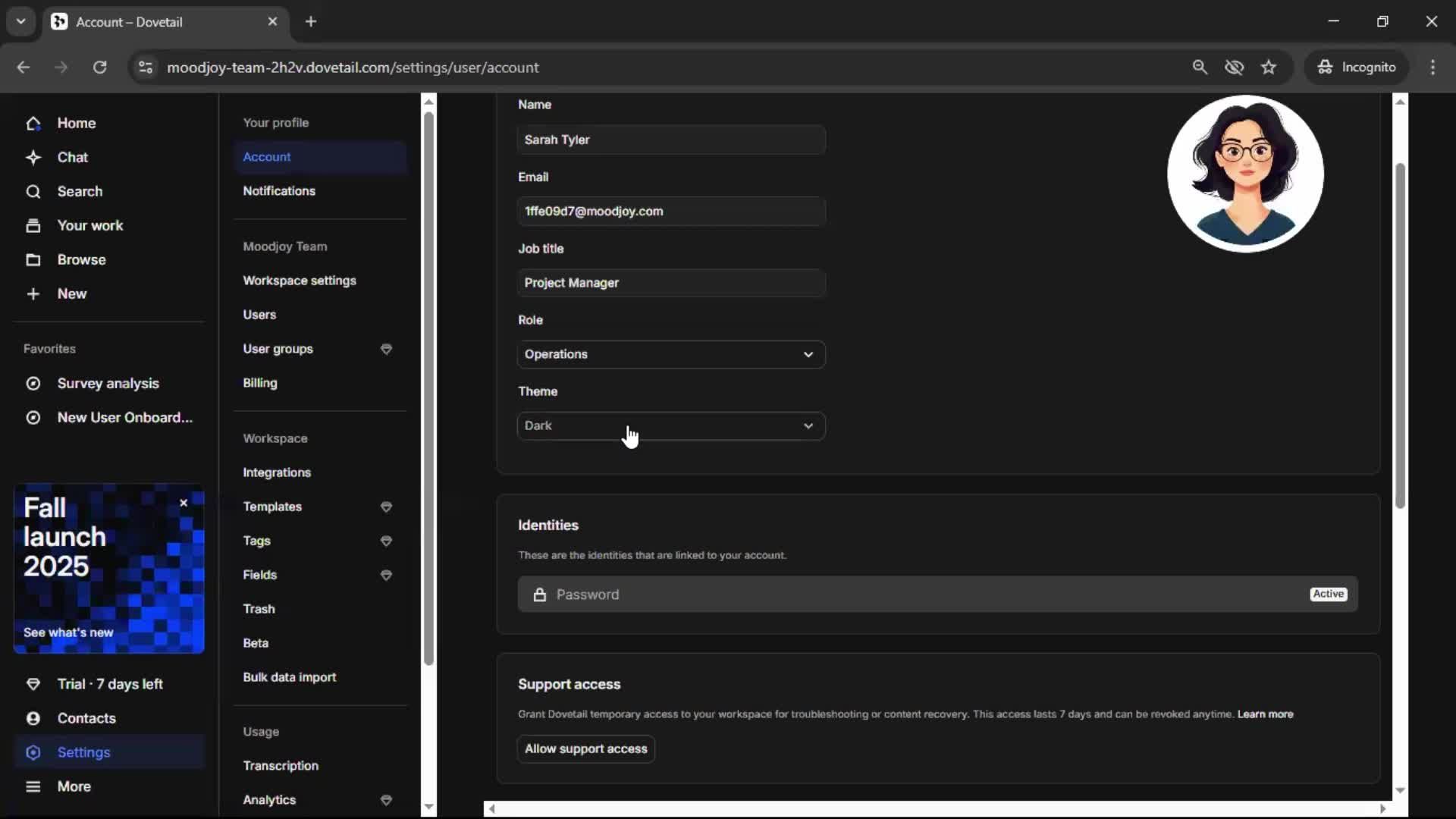Open browser tab search dropdown arrow

point(20,21)
